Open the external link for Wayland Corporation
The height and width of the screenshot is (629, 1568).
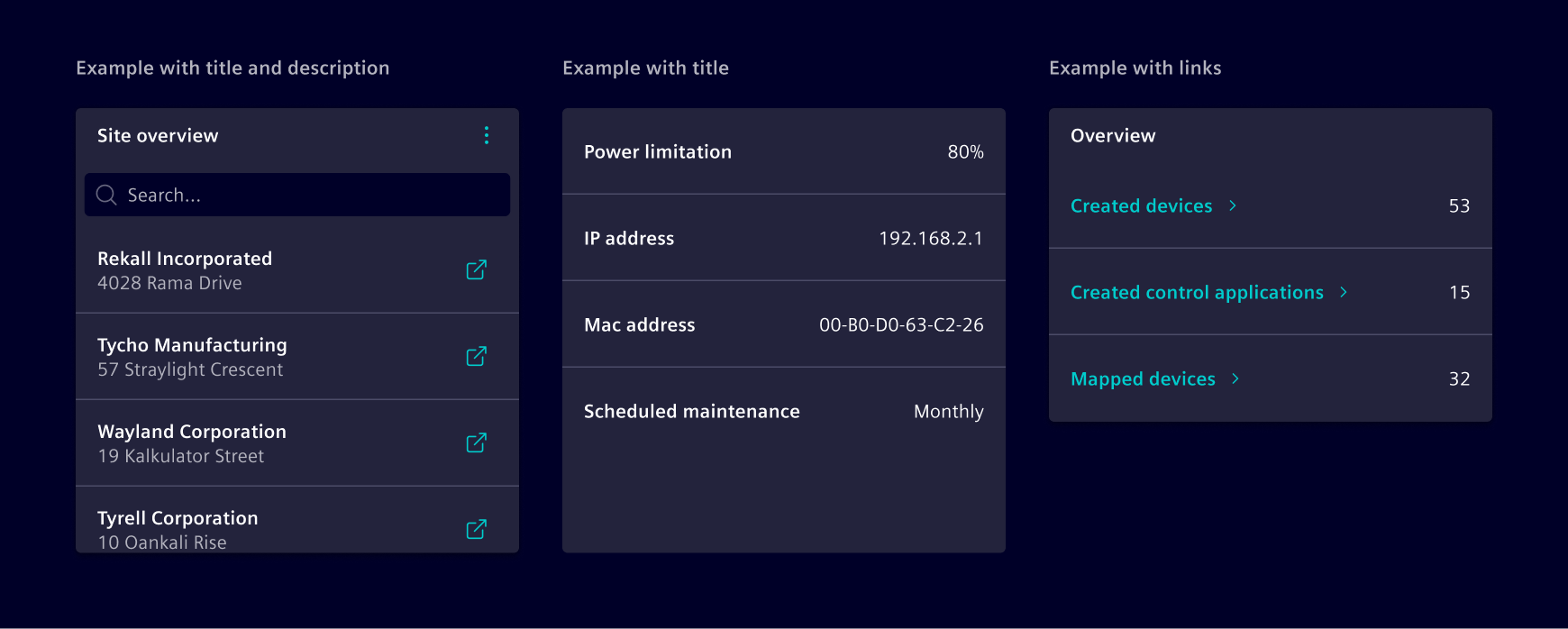pos(476,442)
